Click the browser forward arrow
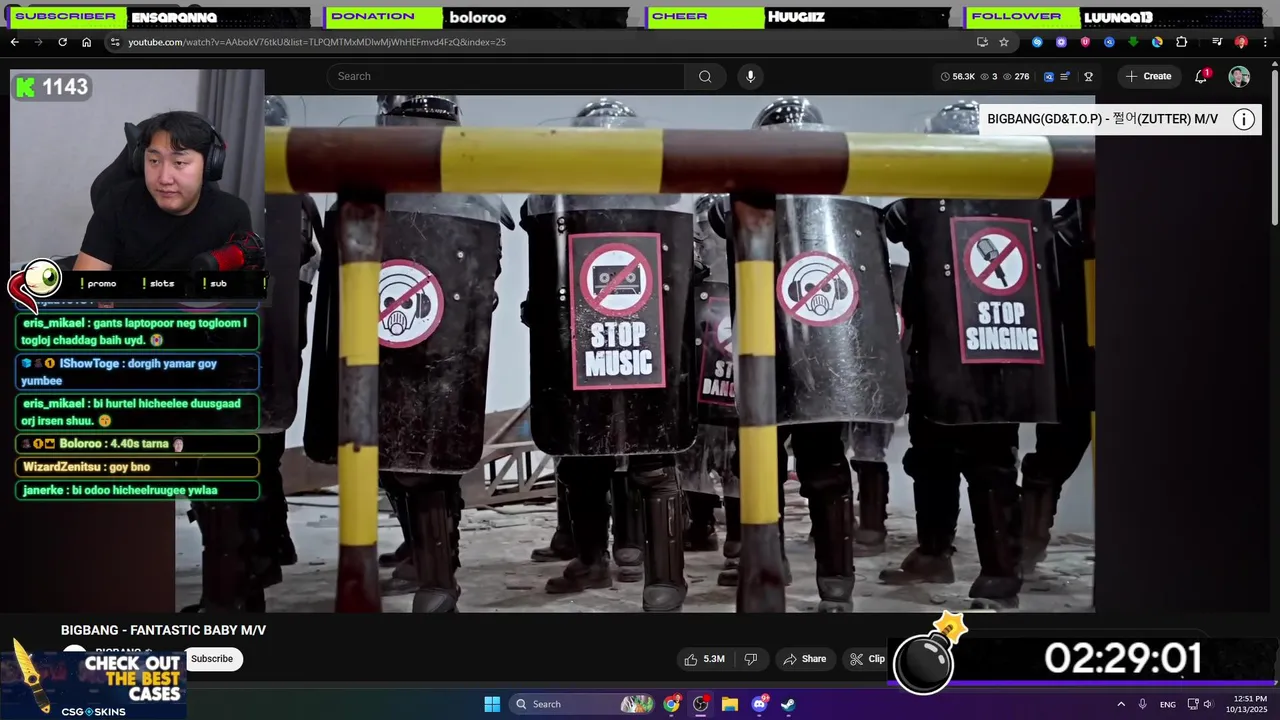1280x720 pixels. (38, 42)
